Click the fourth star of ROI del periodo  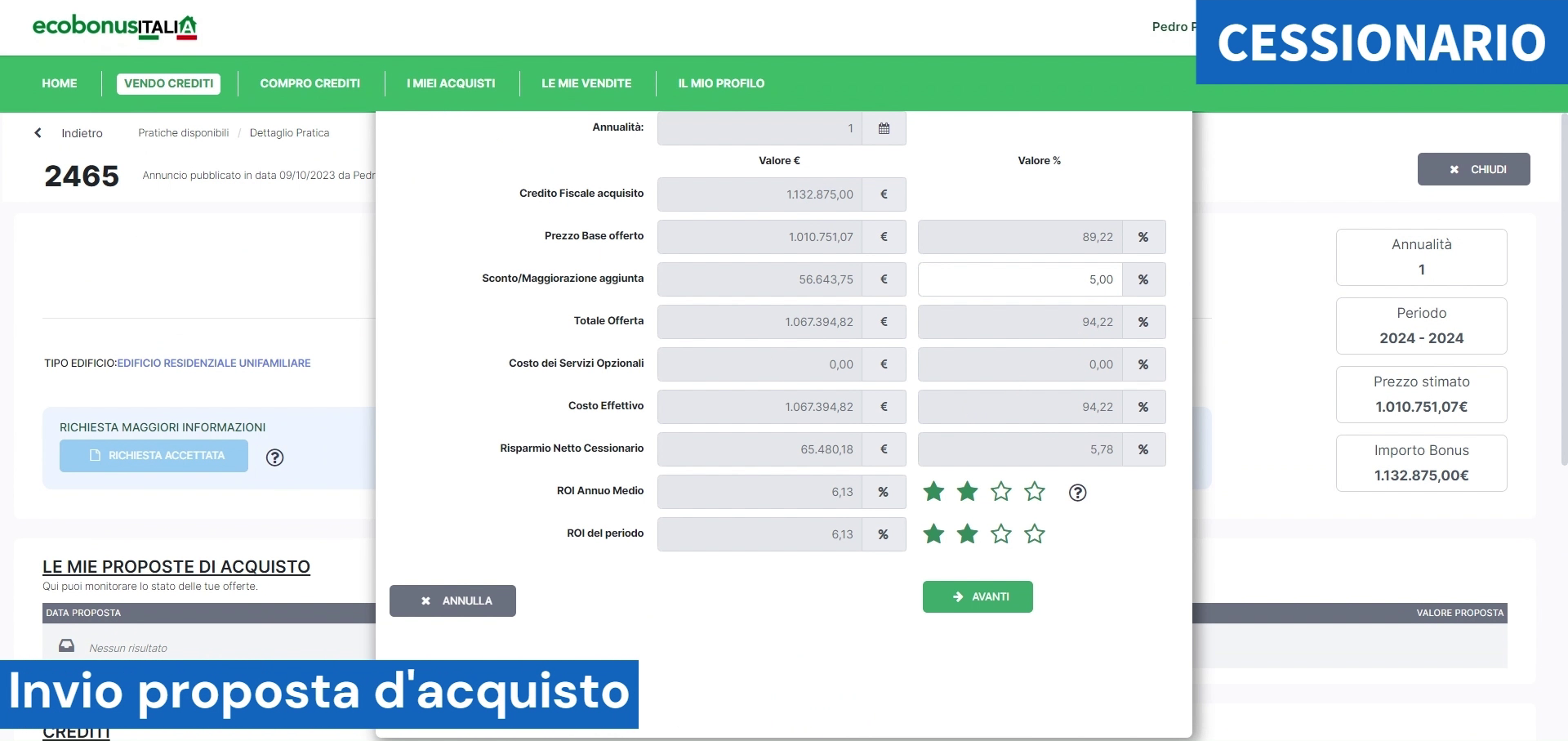(1035, 534)
